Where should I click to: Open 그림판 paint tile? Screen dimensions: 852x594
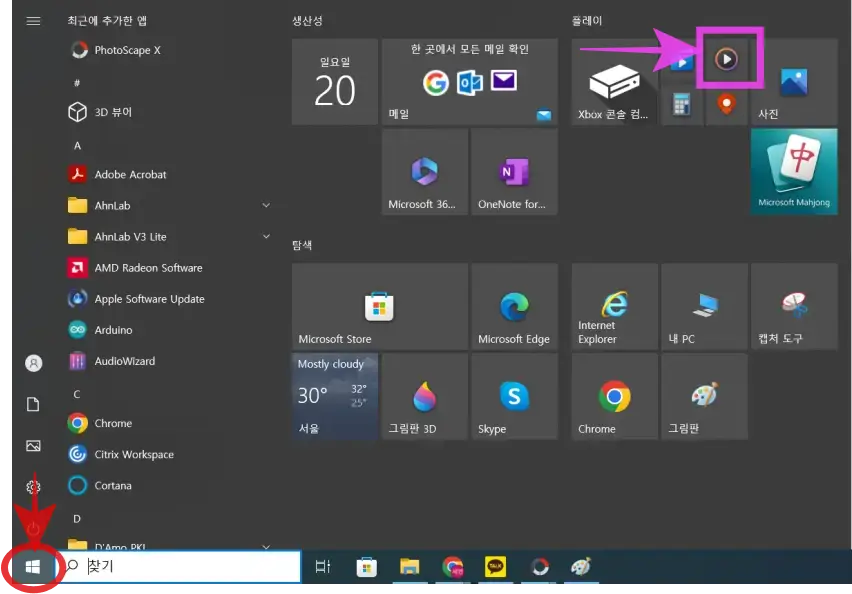coord(704,396)
